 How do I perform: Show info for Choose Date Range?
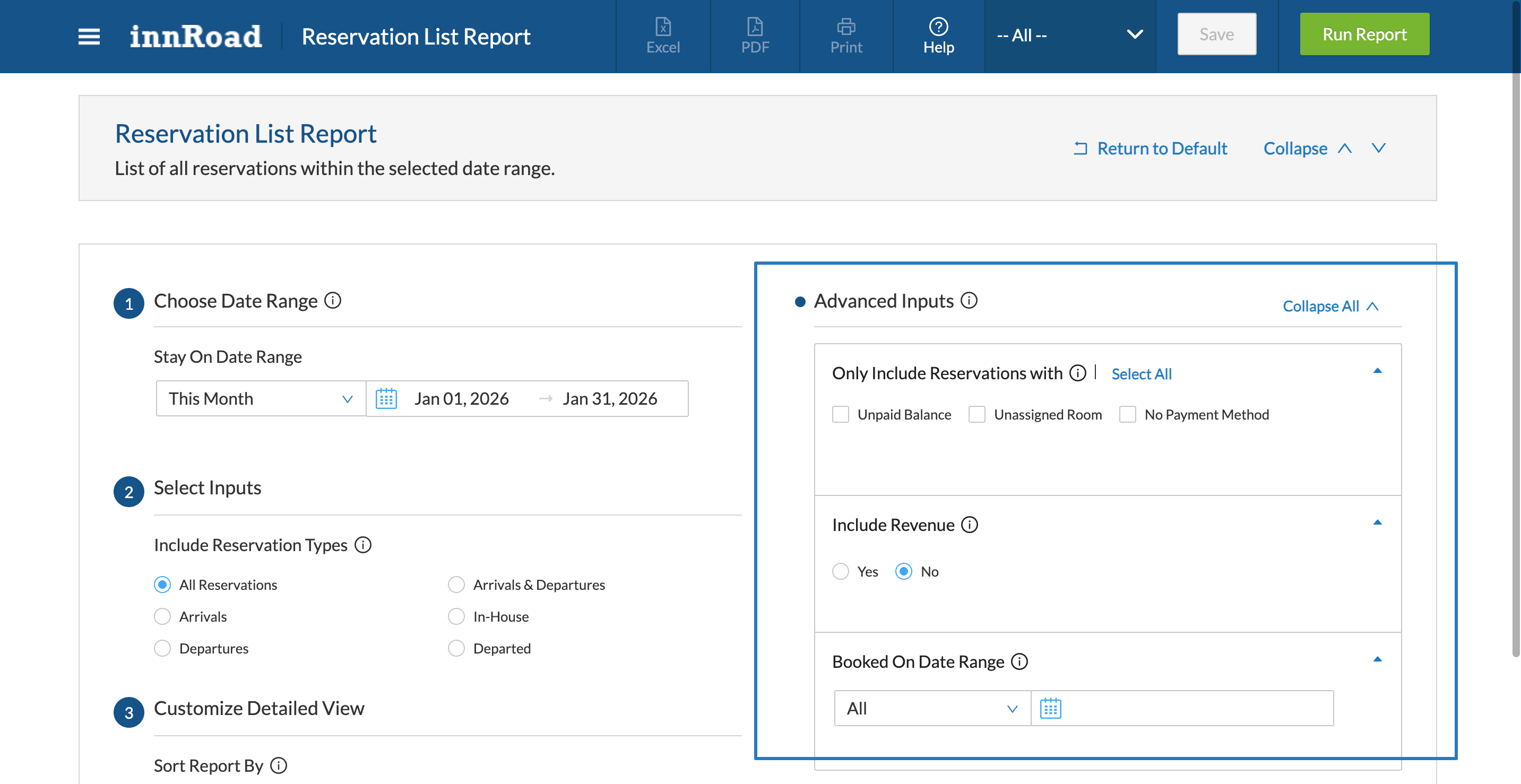332,300
